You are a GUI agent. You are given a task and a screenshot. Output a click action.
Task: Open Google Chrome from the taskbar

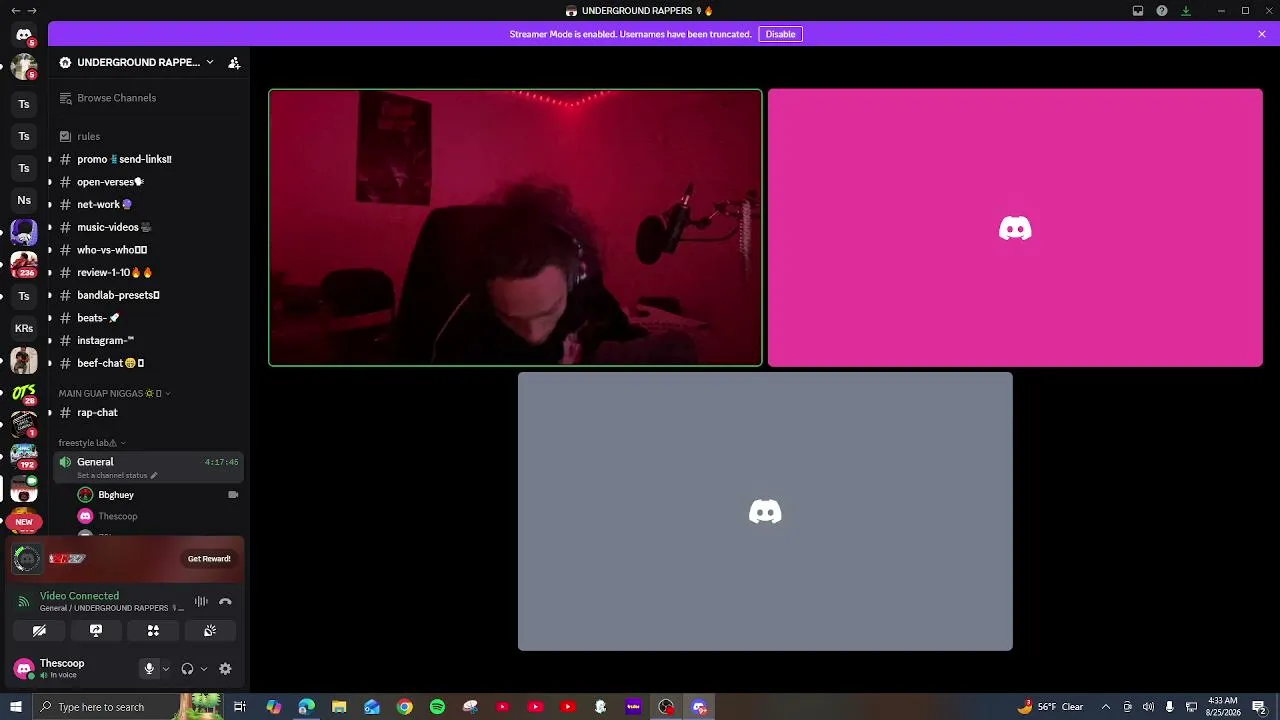[404, 707]
